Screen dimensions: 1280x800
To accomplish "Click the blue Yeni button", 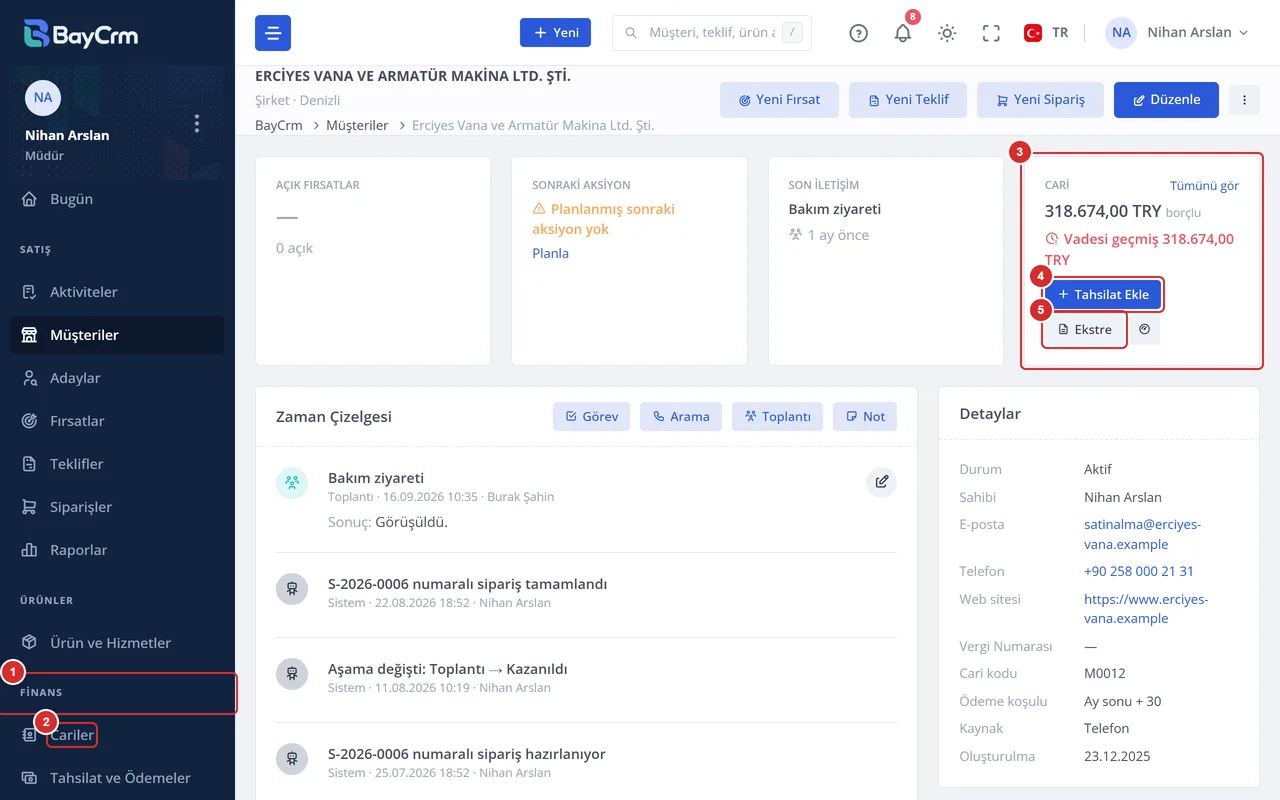I will 555,33.
